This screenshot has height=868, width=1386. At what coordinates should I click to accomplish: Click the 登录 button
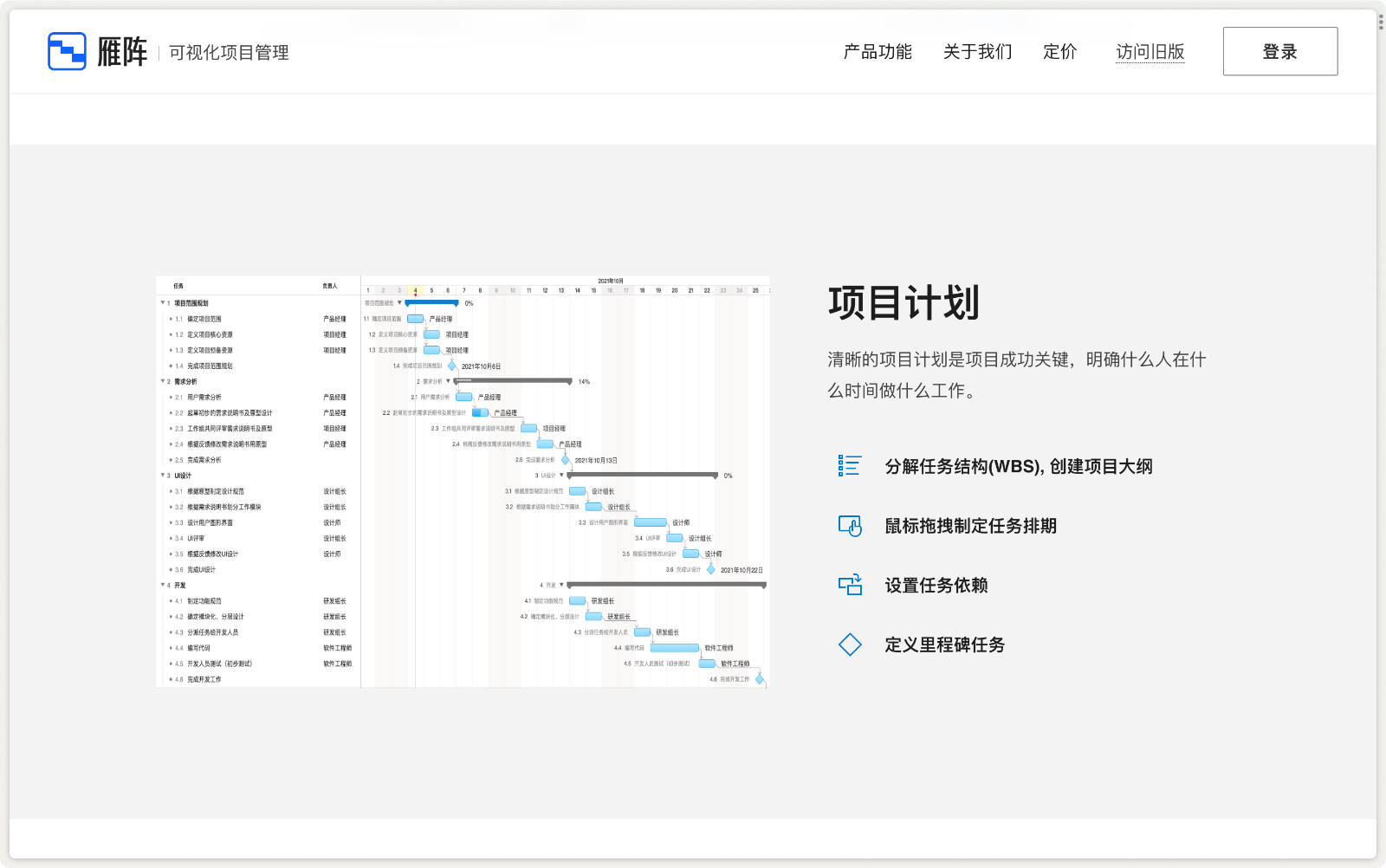tap(1279, 51)
